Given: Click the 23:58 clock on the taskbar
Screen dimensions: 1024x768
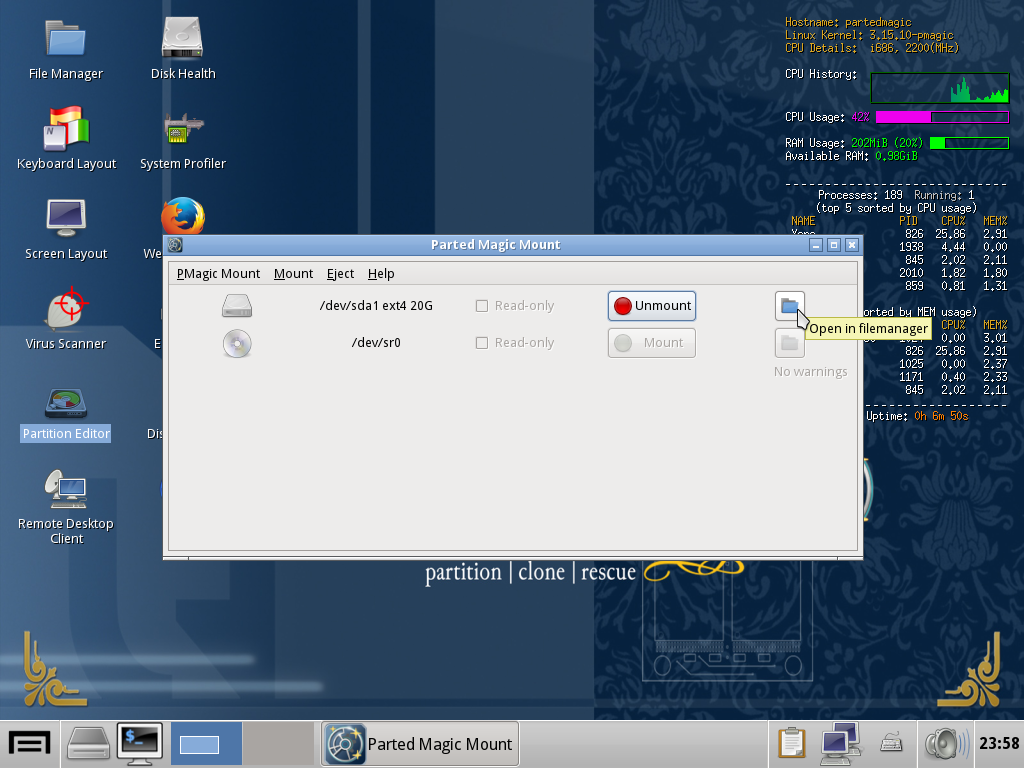Looking at the screenshot, I should click(999, 743).
